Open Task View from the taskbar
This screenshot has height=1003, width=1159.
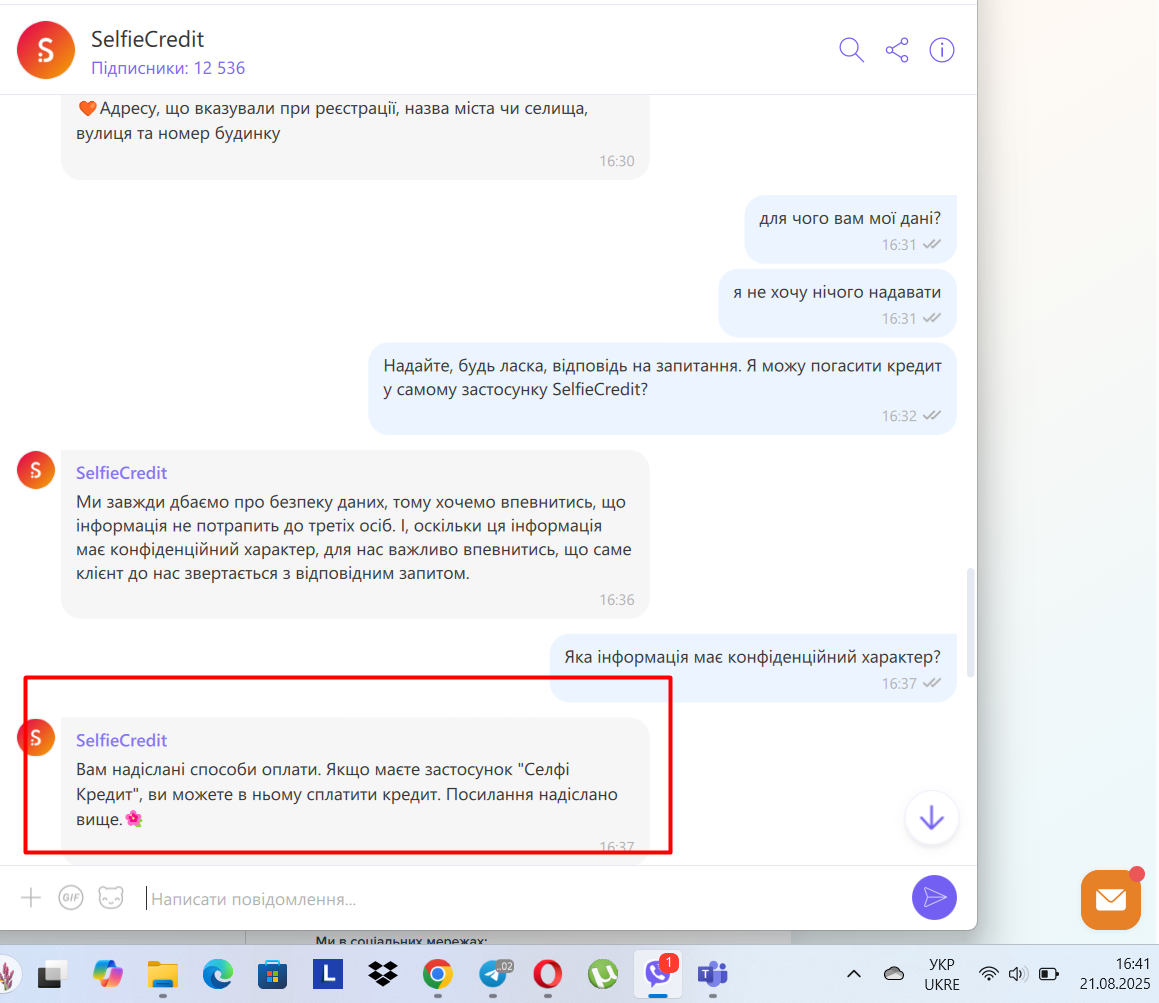click(x=53, y=973)
